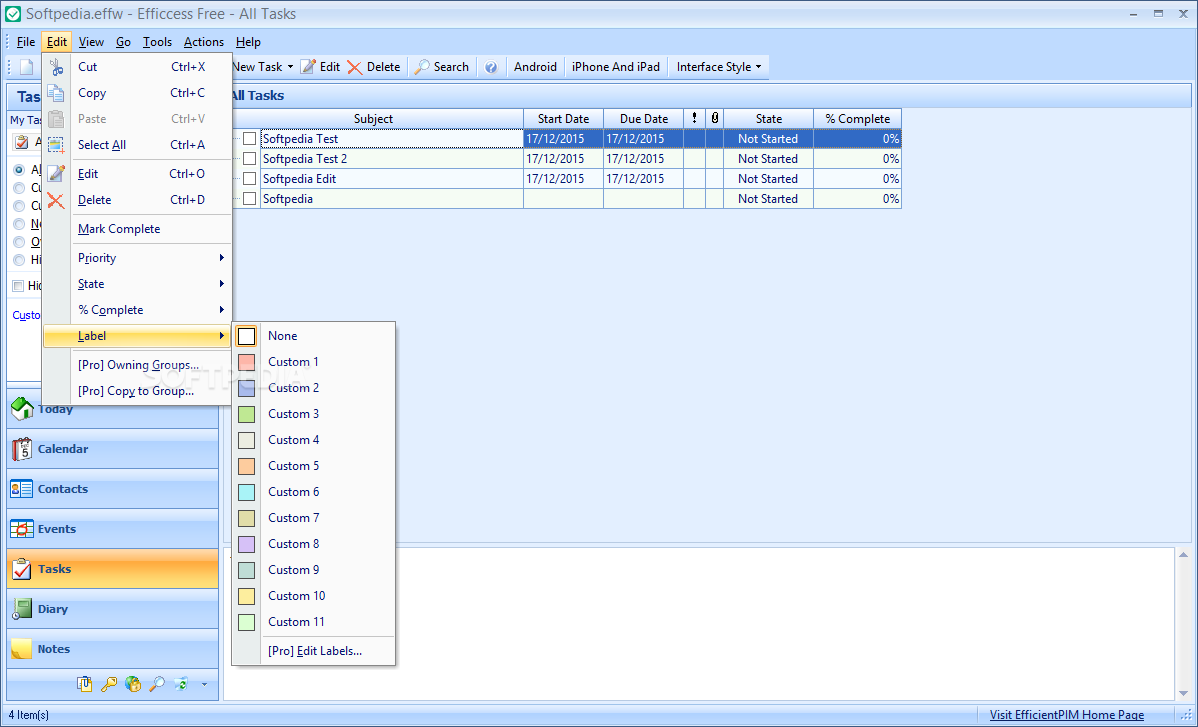Image resolution: width=1198 pixels, height=727 pixels.
Task: Expand the Priority submenu
Action: (x=138, y=258)
